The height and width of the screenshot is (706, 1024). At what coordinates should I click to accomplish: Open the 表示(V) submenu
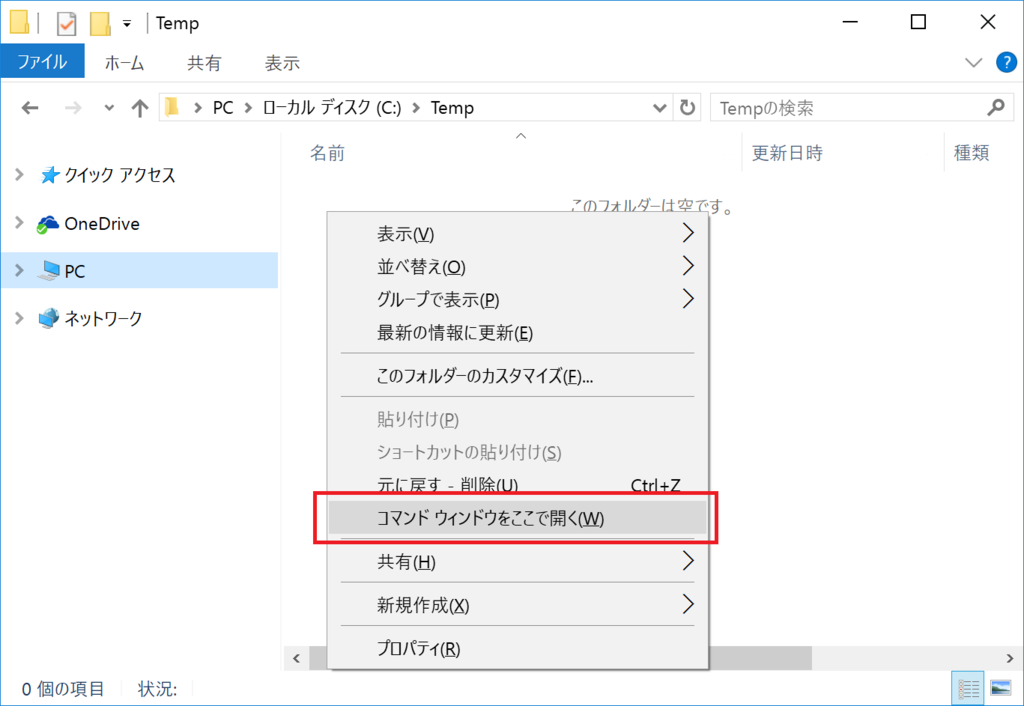click(x=517, y=234)
